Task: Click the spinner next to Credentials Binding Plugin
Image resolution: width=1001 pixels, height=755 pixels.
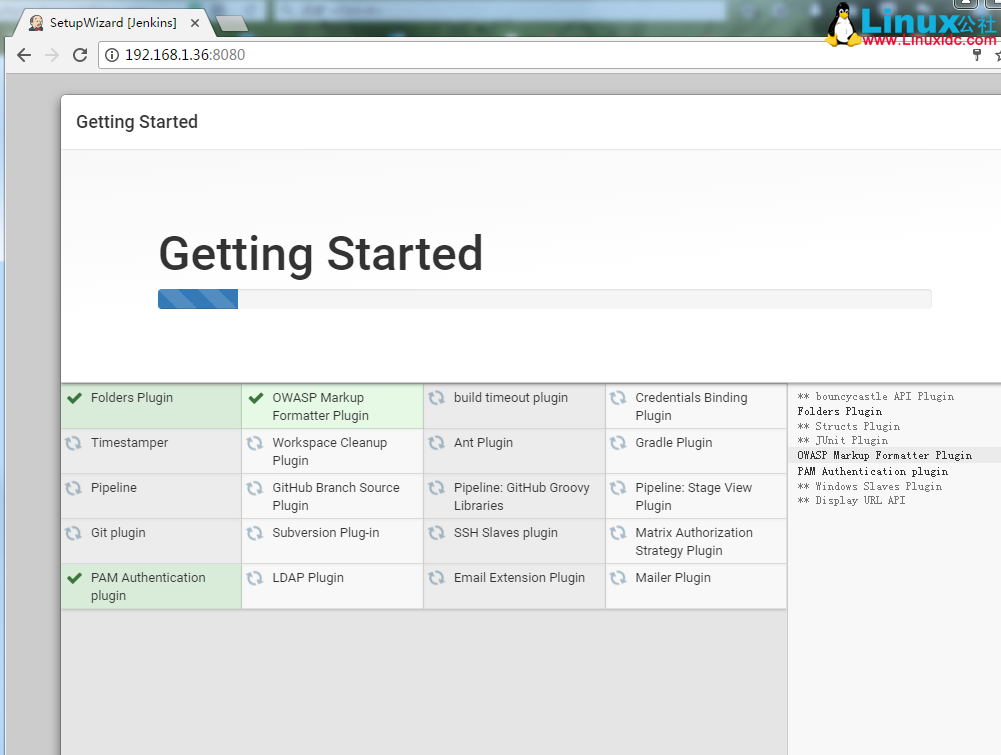Action: pyautogui.click(x=619, y=397)
